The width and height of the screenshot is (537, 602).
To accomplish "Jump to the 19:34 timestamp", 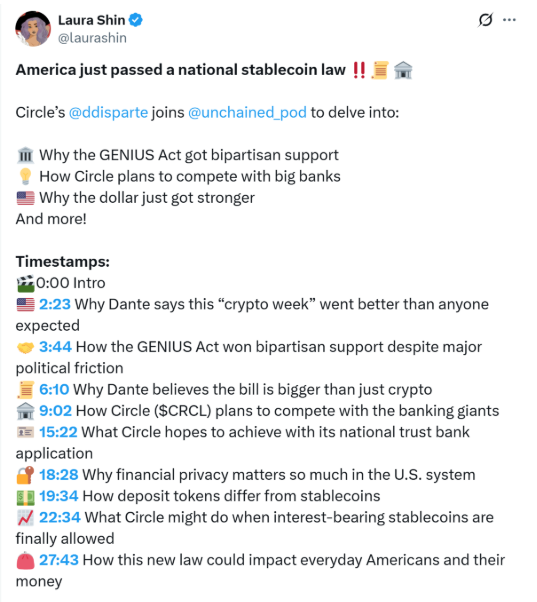I will point(59,496).
